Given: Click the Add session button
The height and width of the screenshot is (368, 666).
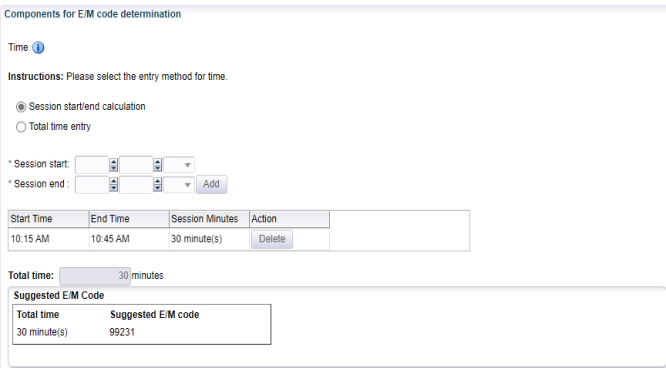Looking at the screenshot, I should (212, 184).
